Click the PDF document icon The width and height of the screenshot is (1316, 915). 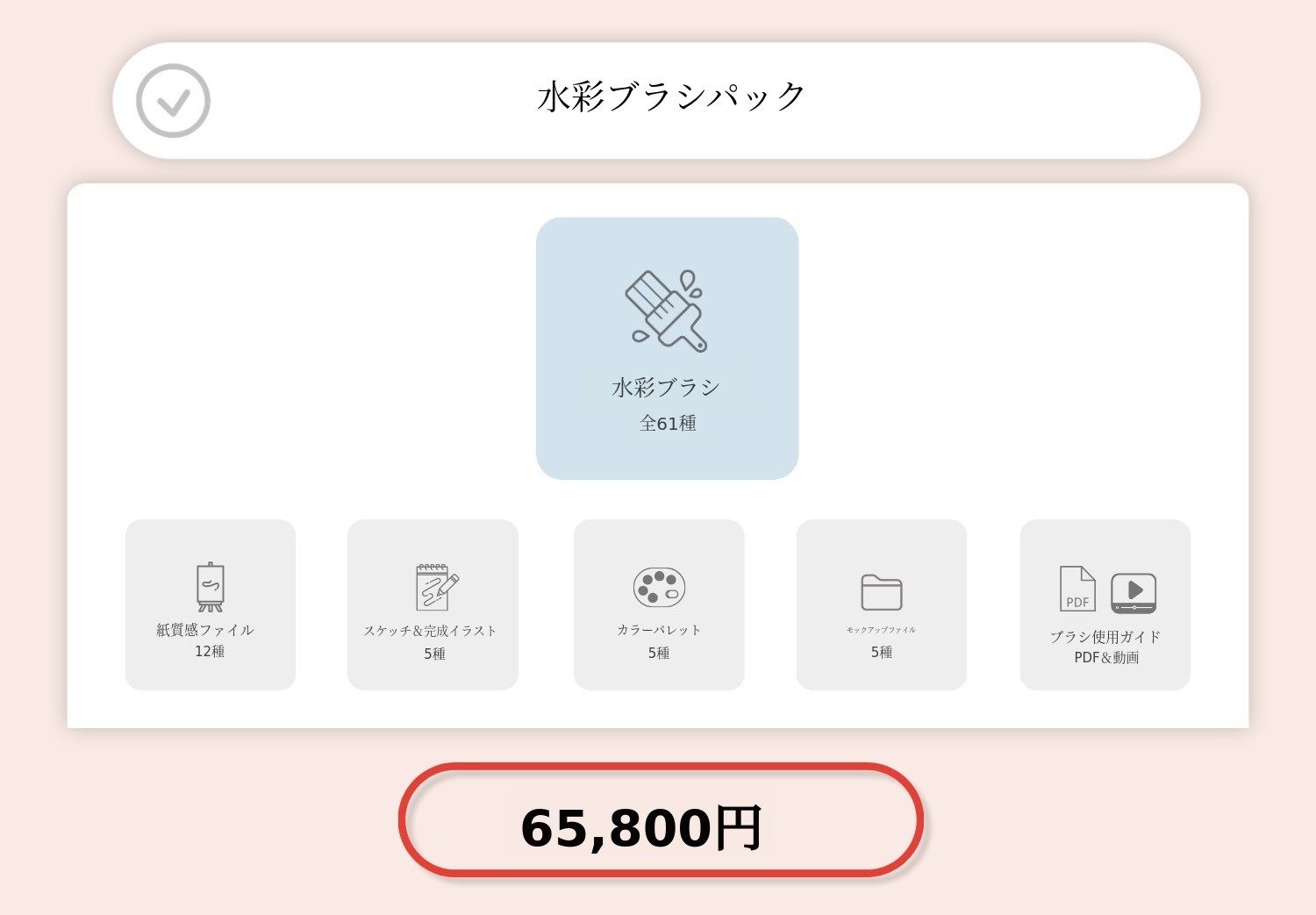coord(1077,589)
